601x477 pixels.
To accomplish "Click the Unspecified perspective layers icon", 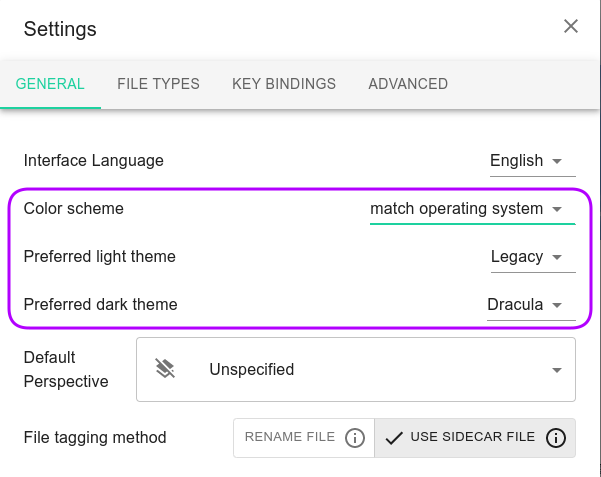I will click(165, 369).
